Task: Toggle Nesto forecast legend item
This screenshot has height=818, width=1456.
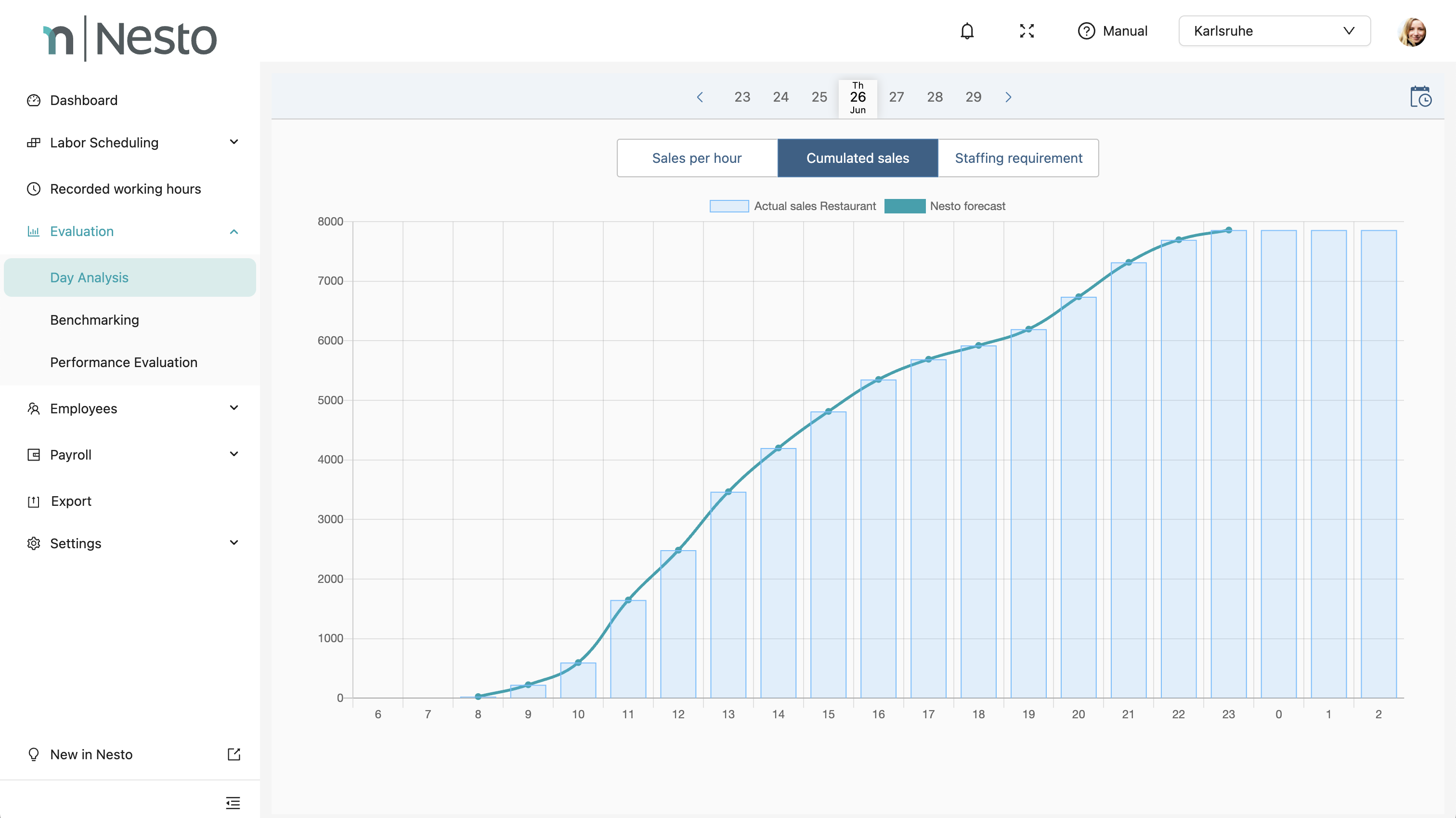Action: tap(945, 206)
